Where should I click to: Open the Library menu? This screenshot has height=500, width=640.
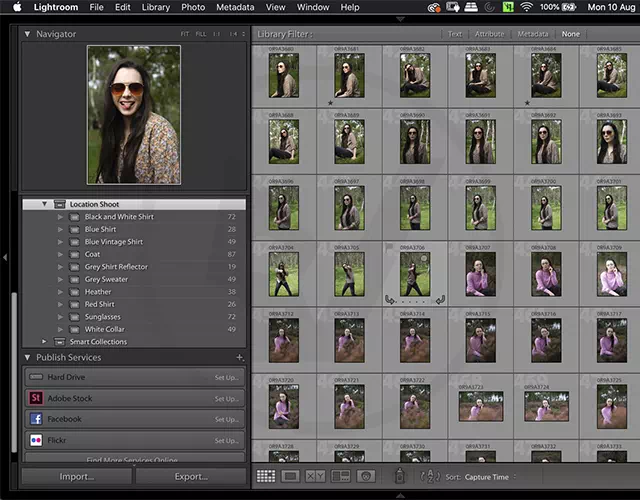pyautogui.click(x=156, y=7)
